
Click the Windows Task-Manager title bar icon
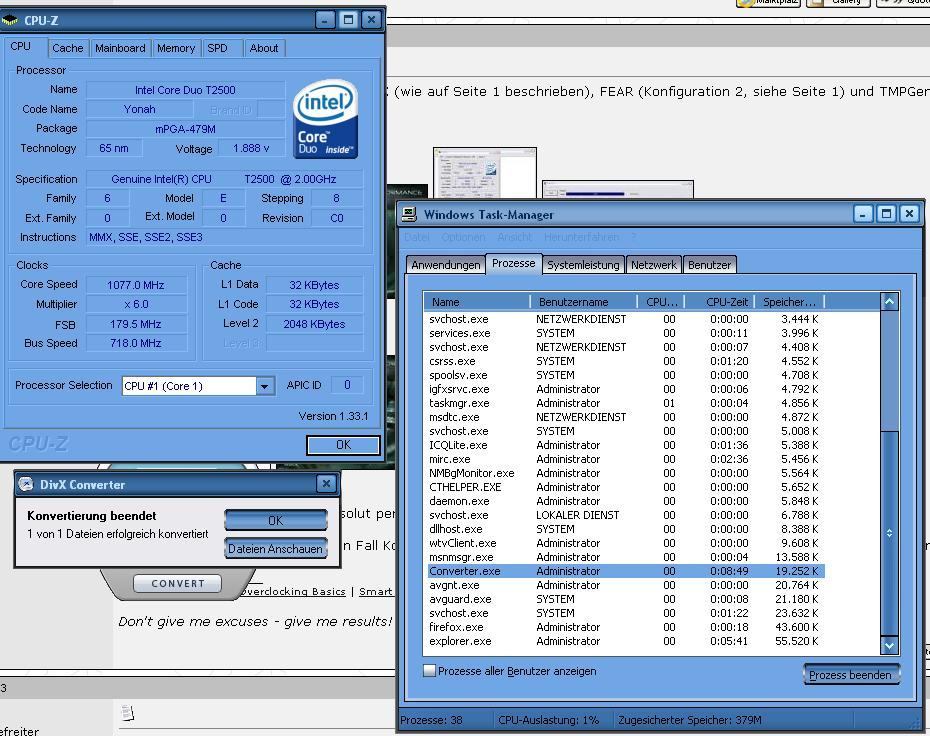click(409, 214)
